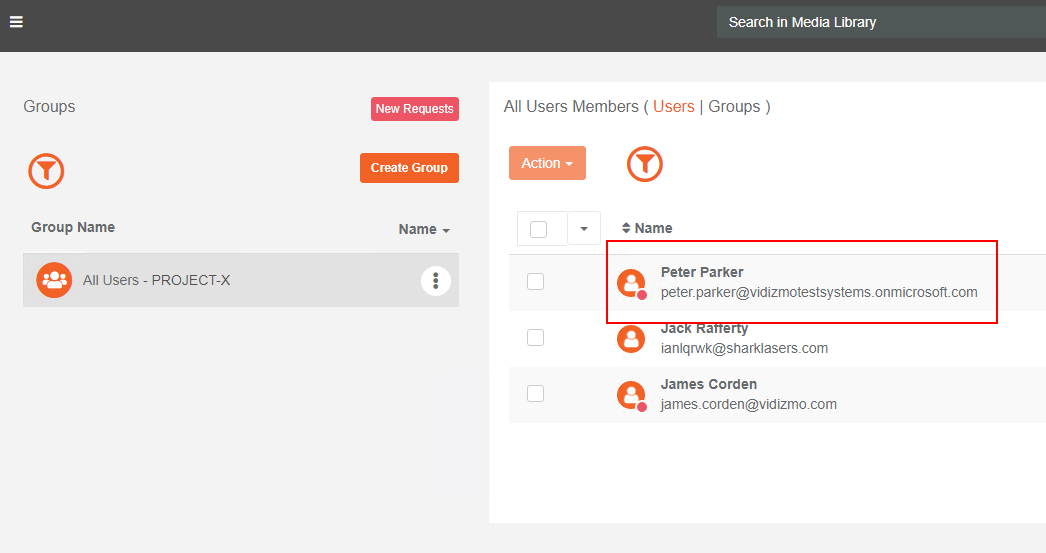Image resolution: width=1046 pixels, height=553 pixels.
Task: Click the Create Group button
Action: click(409, 168)
